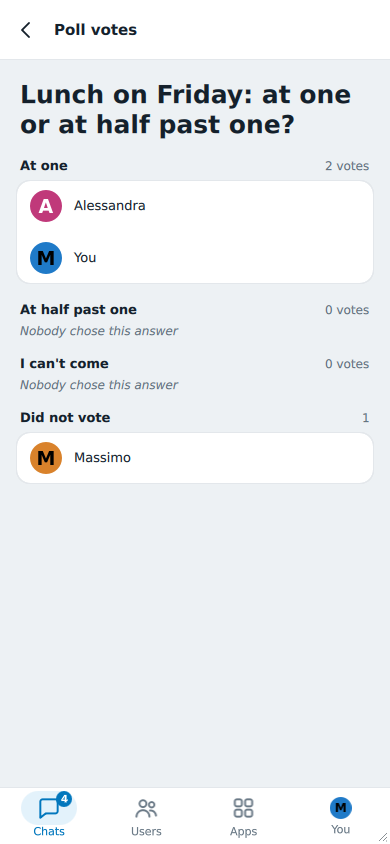This screenshot has width=390, height=844.
Task: Open the Users tab icon
Action: click(146, 808)
